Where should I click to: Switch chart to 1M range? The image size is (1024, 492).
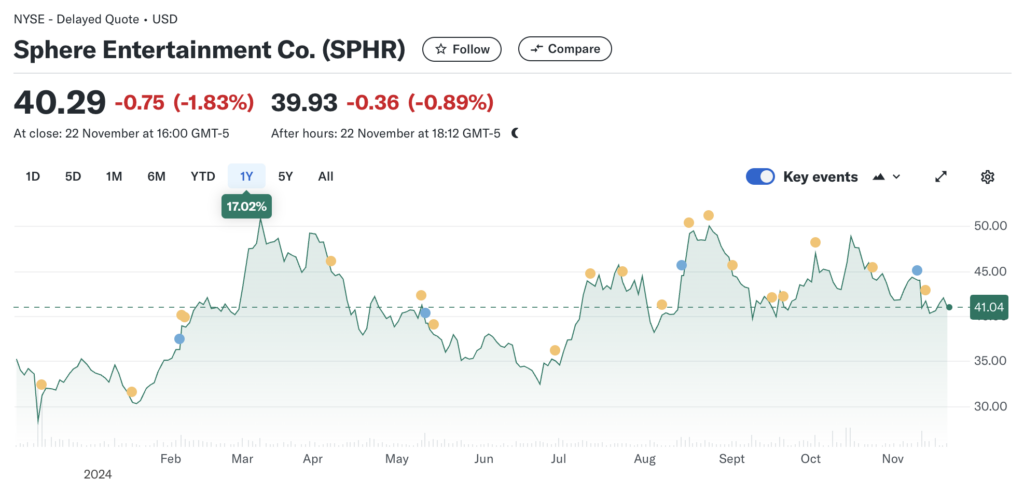click(x=114, y=177)
